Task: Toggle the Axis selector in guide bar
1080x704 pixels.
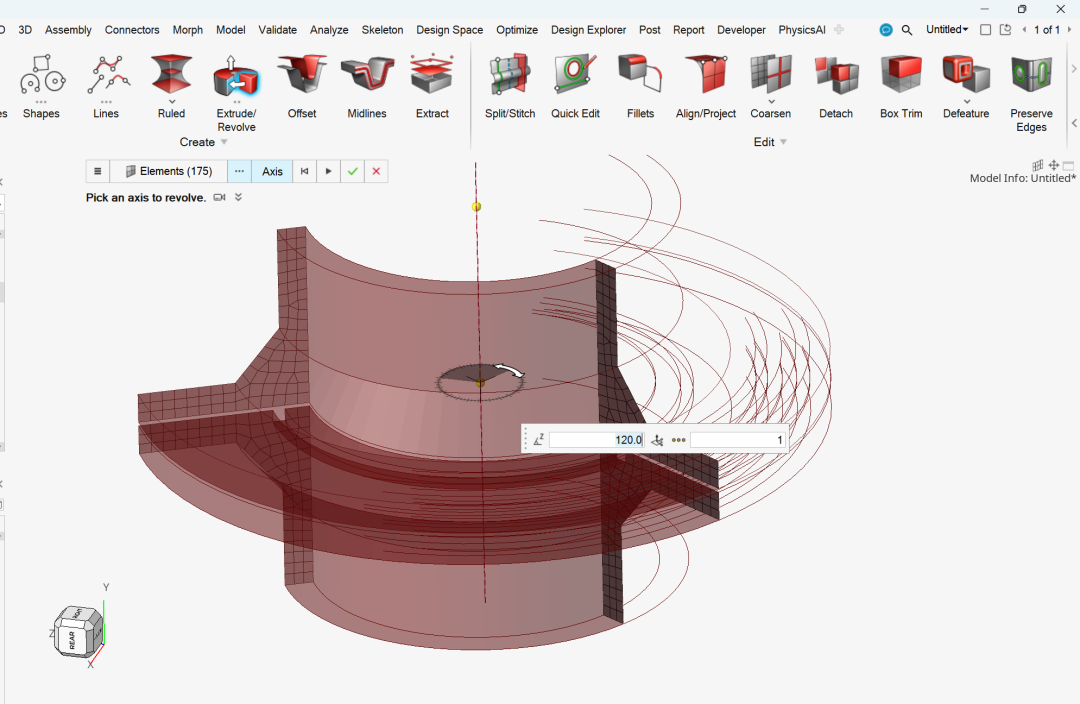Action: tap(272, 171)
